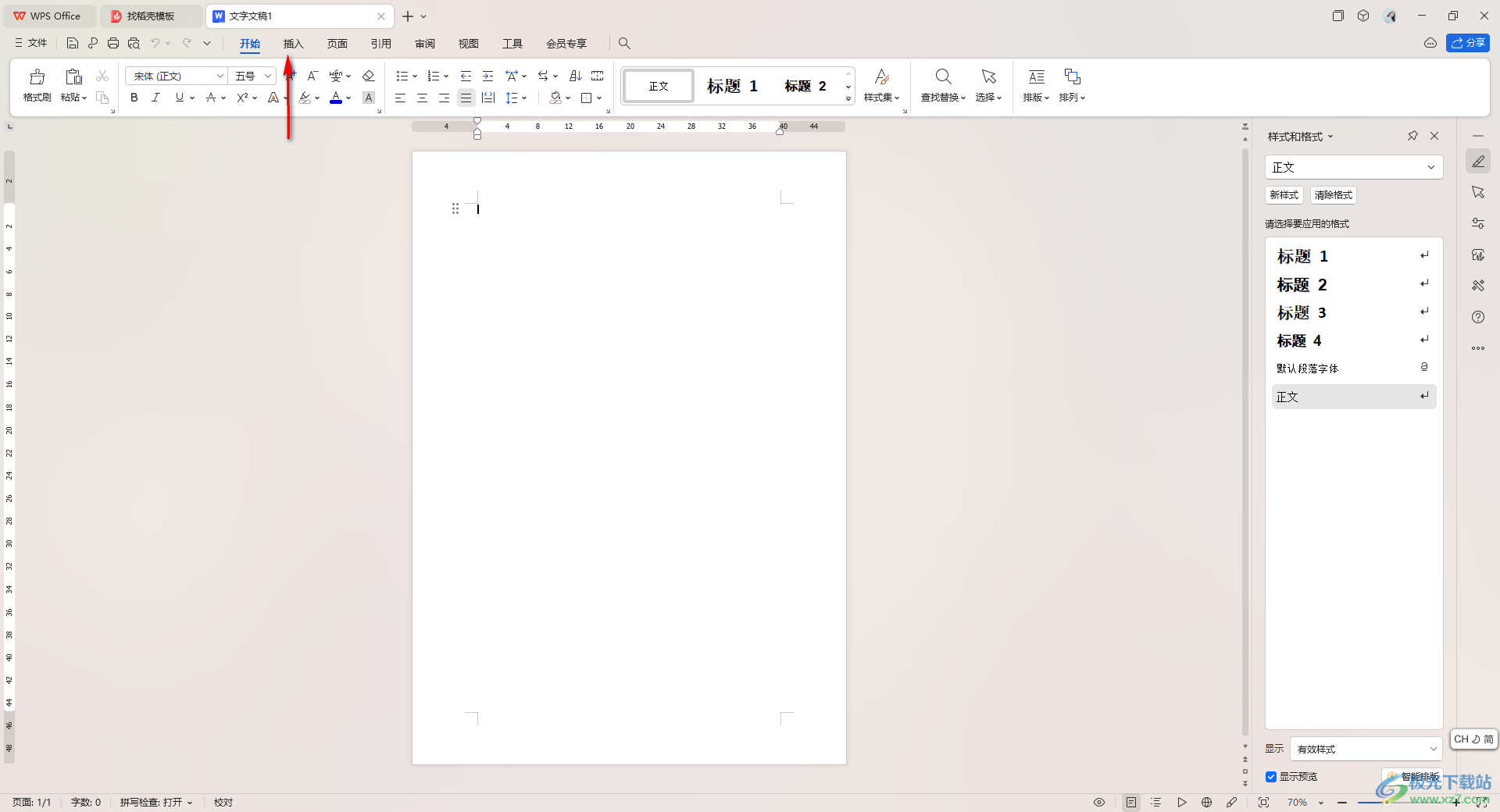This screenshot has height=812, width=1500.
Task: Toggle spell check (拼写检查) in status bar
Action: (155, 802)
